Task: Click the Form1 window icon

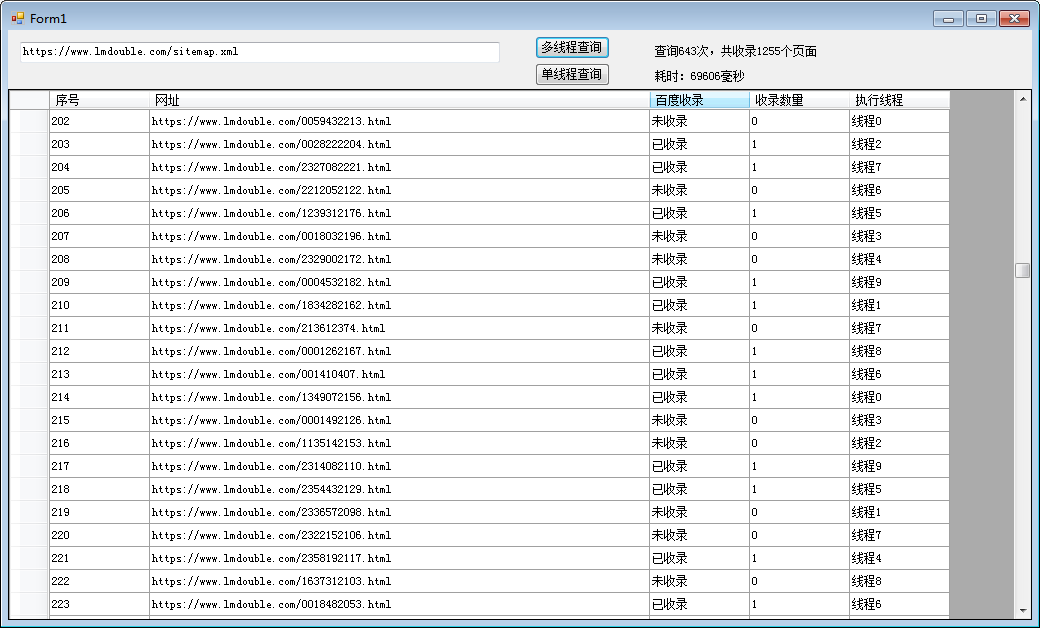Action: tap(18, 18)
